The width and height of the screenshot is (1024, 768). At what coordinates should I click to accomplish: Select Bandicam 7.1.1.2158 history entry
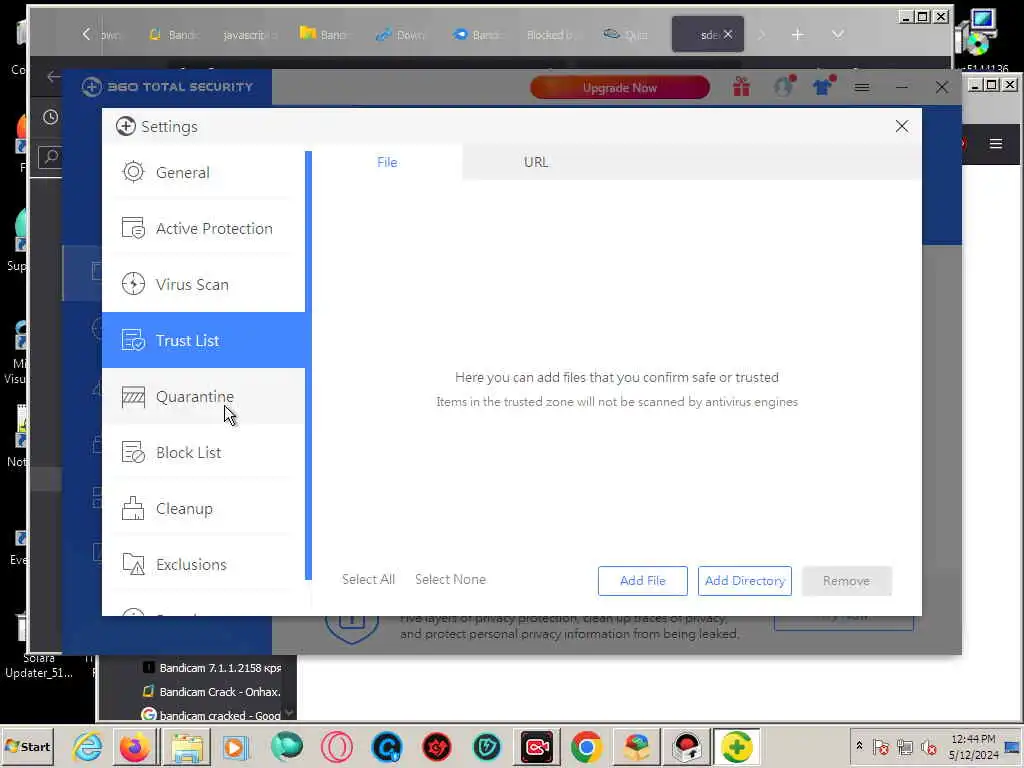pyautogui.click(x=213, y=667)
